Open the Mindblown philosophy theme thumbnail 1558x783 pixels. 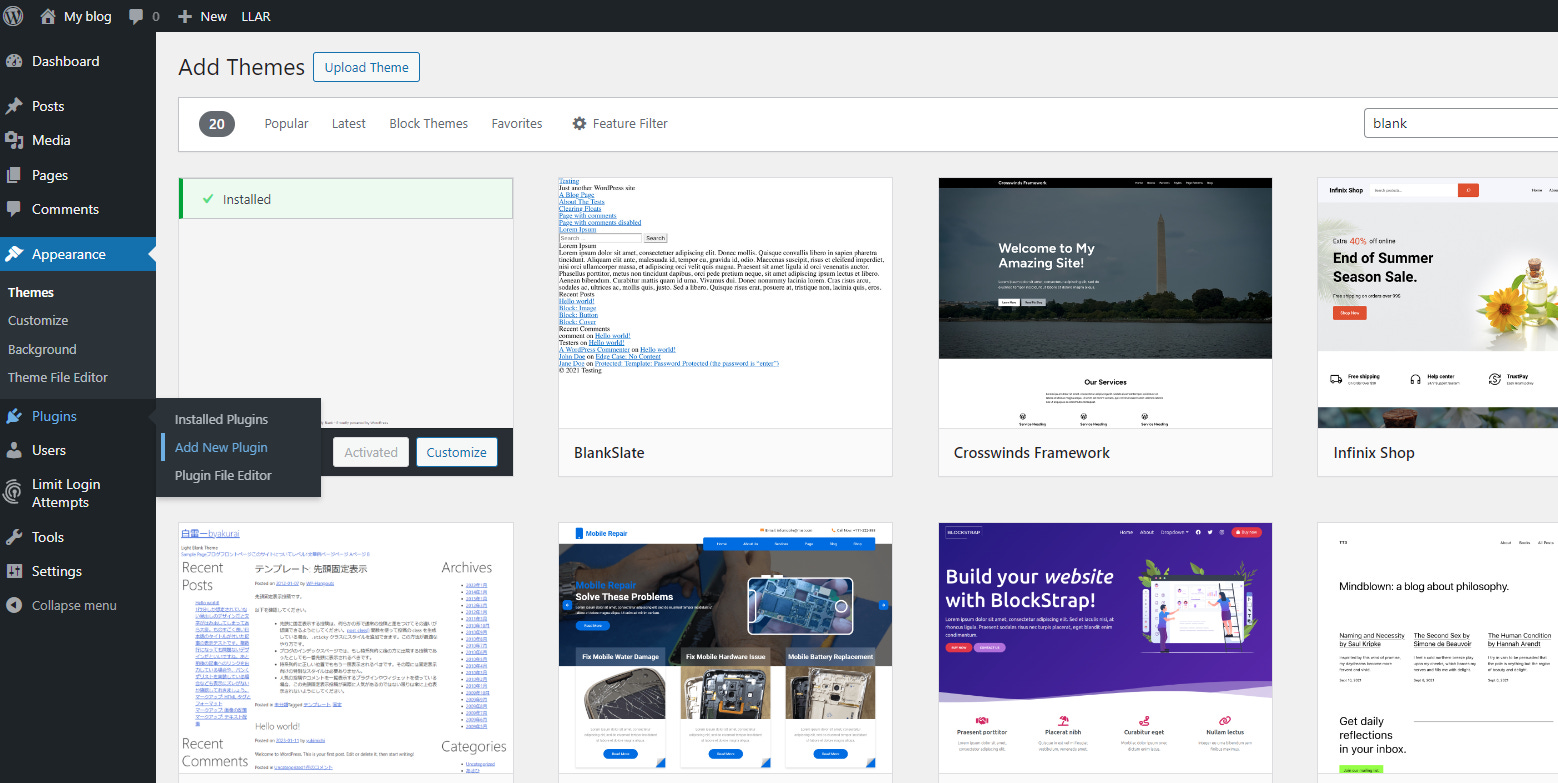point(1438,648)
